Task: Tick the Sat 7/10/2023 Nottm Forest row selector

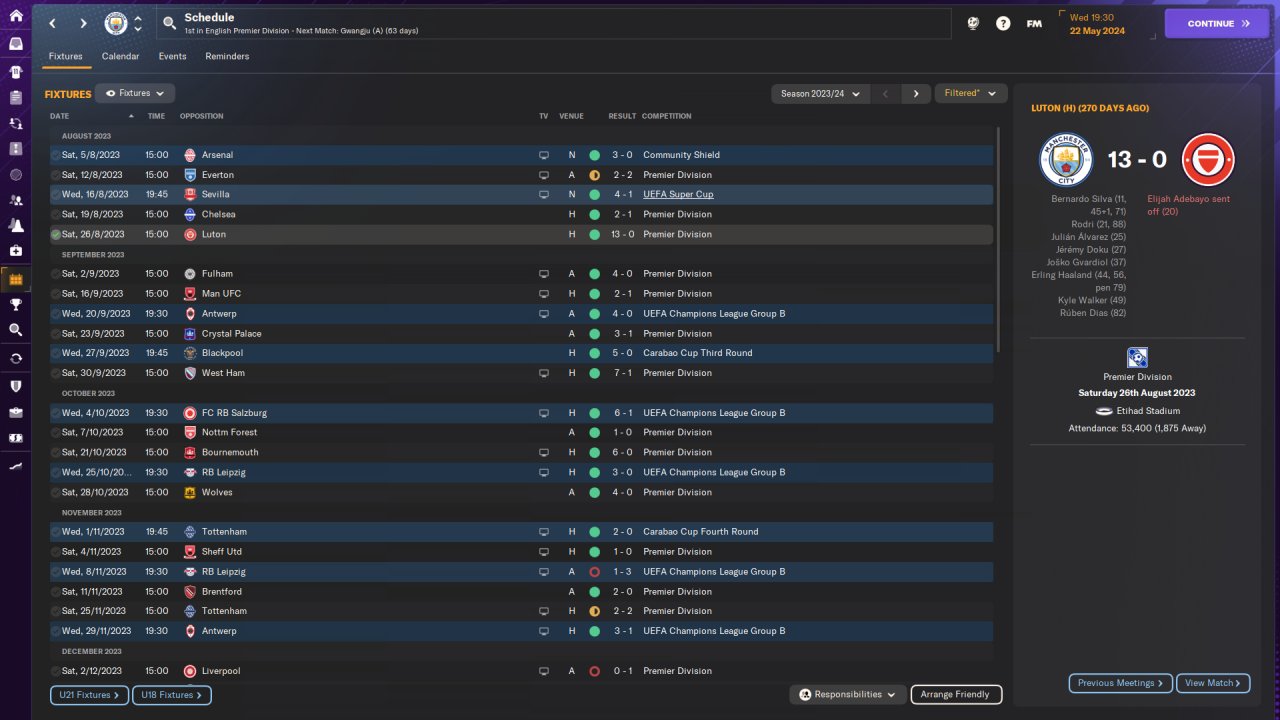Action: pyautogui.click(x=56, y=432)
